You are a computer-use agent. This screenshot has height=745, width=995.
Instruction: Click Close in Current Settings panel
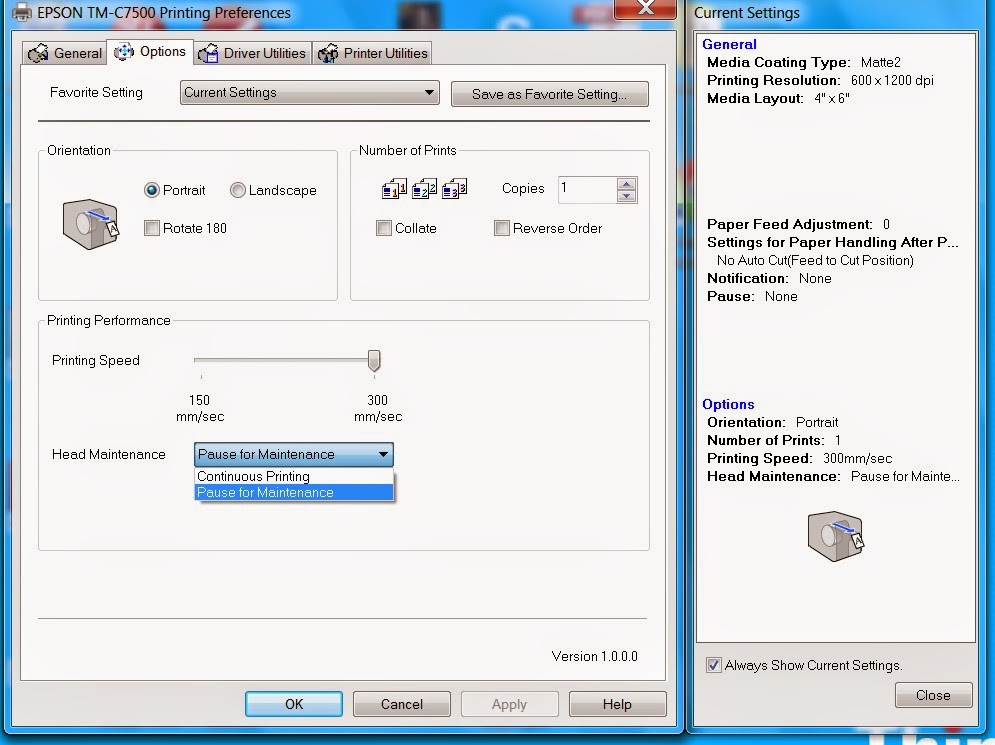point(933,695)
